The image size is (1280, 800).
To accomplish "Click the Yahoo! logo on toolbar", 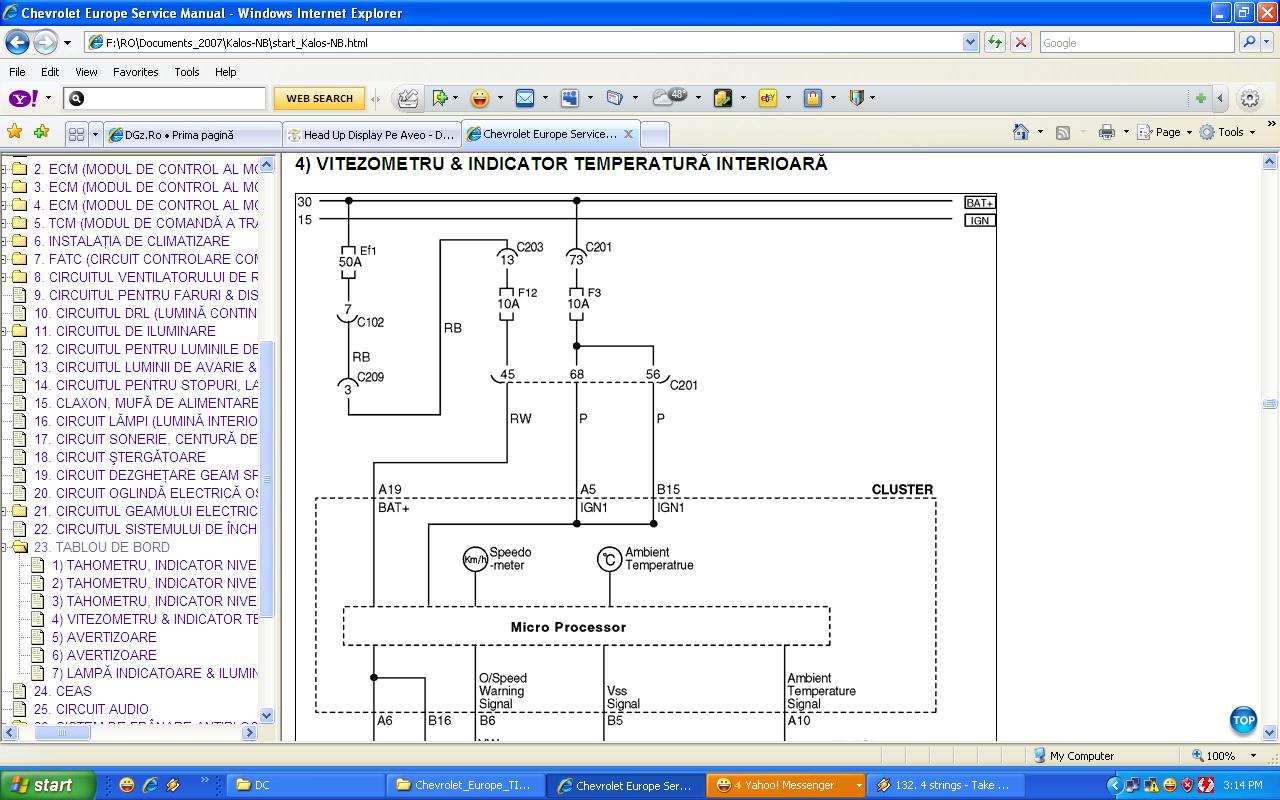I will [x=23, y=98].
